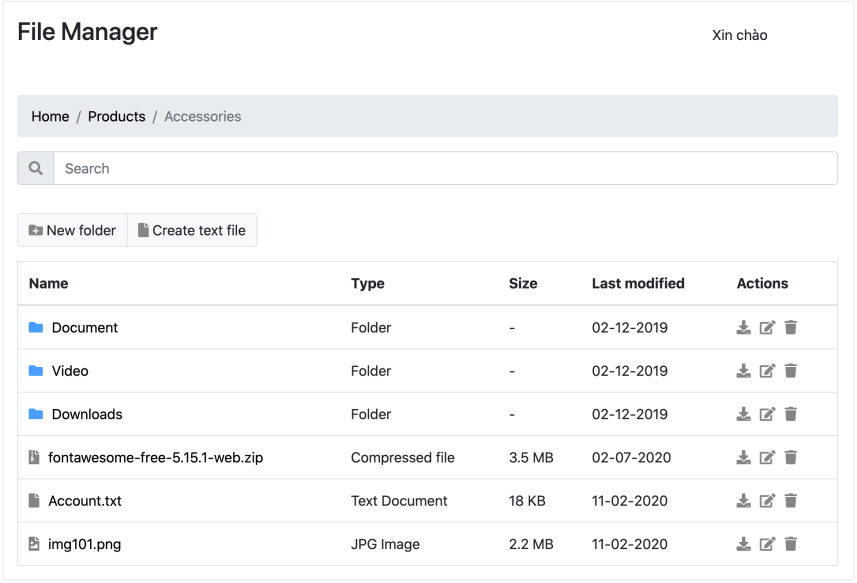Click the trash icon for Document

pos(791,328)
